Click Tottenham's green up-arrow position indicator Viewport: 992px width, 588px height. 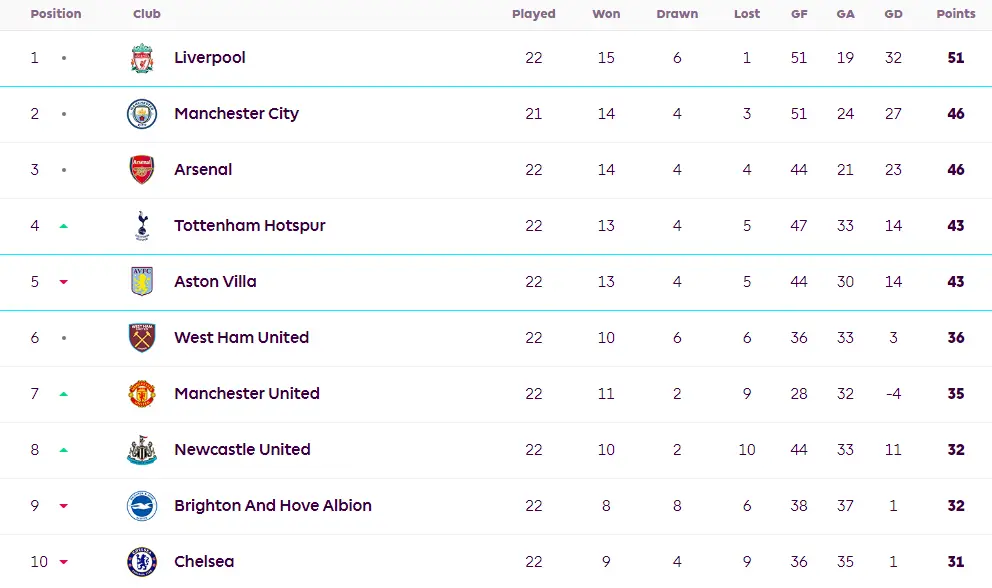click(x=63, y=226)
